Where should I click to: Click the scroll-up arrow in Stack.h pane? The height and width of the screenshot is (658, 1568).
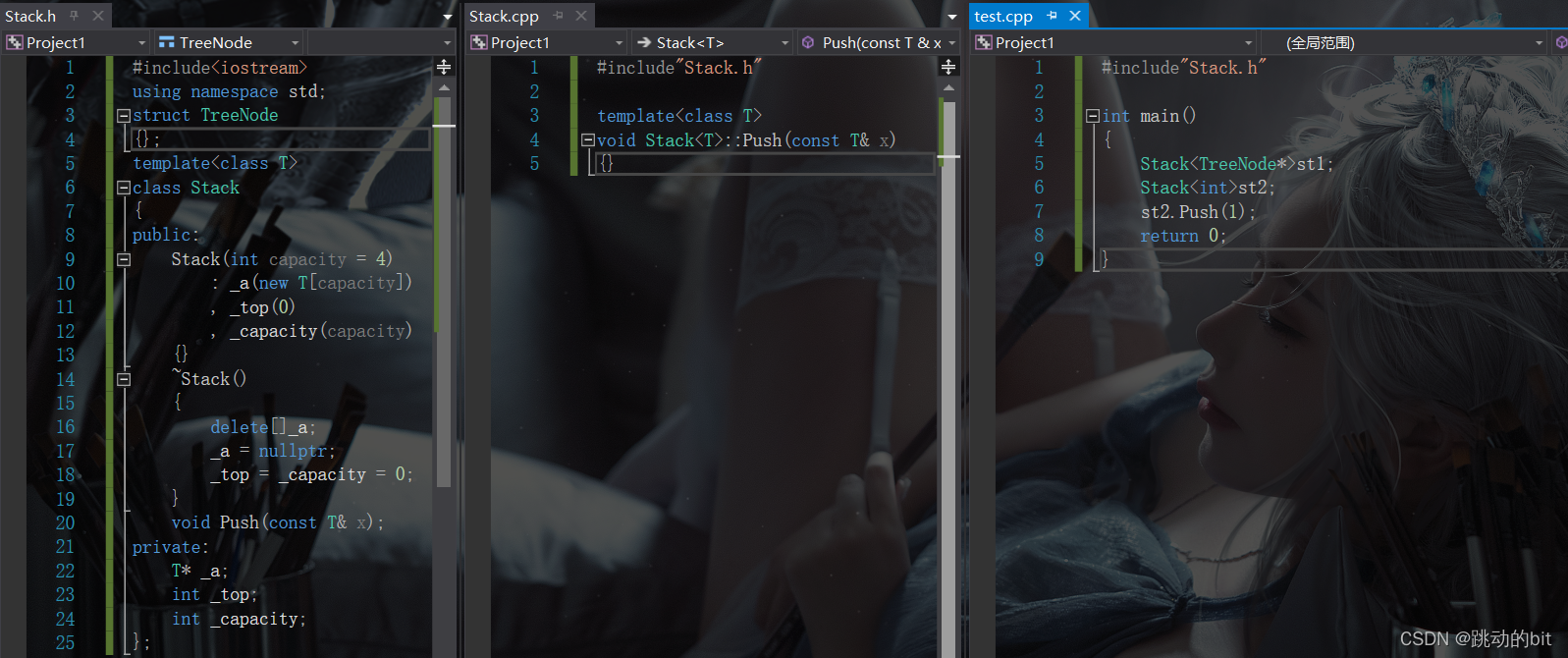[444, 87]
